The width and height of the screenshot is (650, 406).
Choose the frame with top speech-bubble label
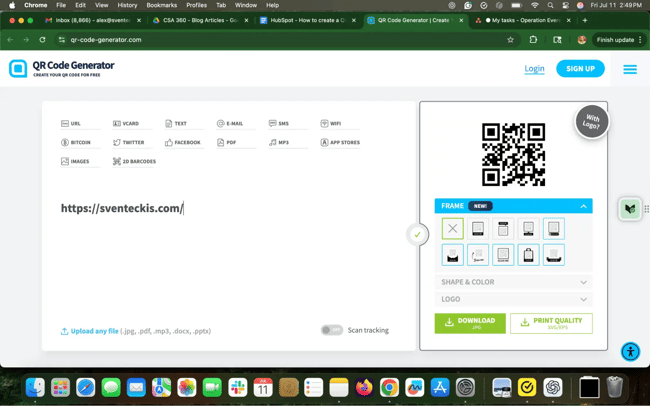(503, 229)
